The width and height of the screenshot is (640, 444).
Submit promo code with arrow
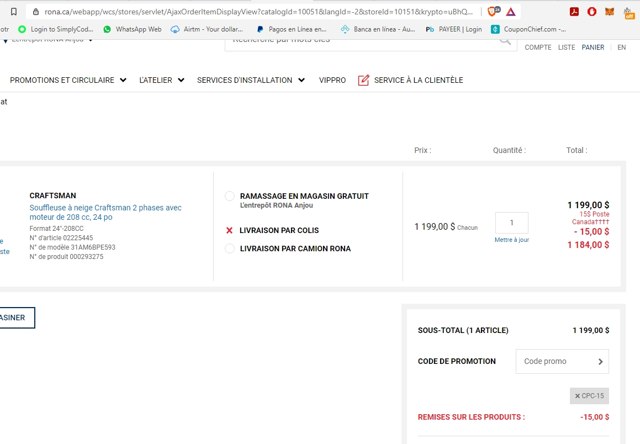pyautogui.click(x=600, y=361)
